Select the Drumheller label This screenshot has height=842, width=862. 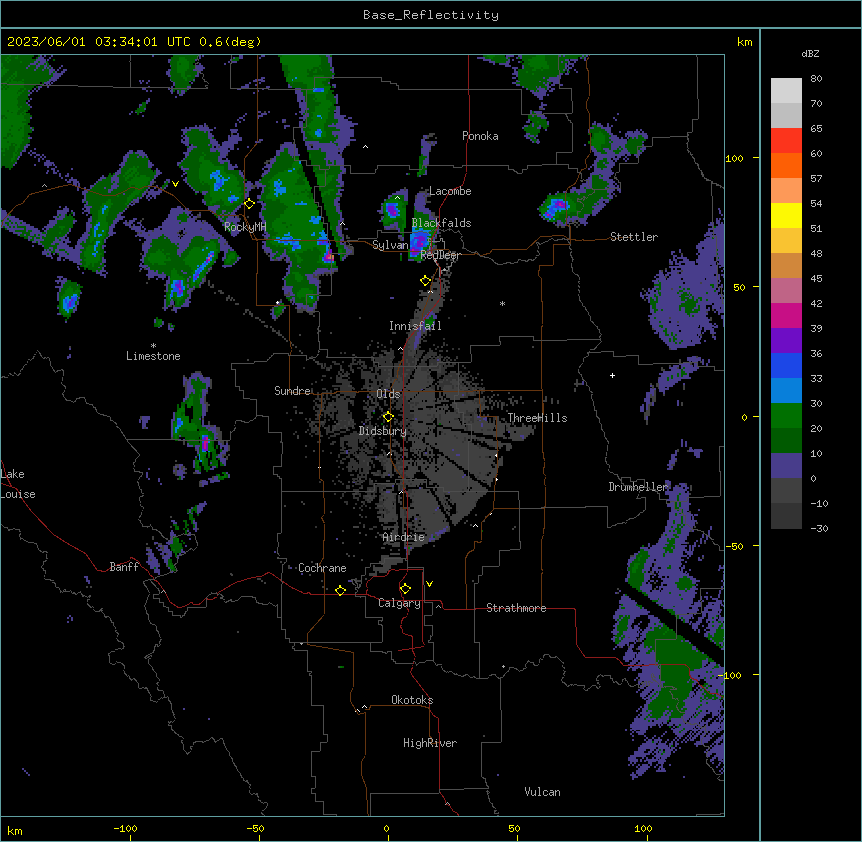pos(638,487)
